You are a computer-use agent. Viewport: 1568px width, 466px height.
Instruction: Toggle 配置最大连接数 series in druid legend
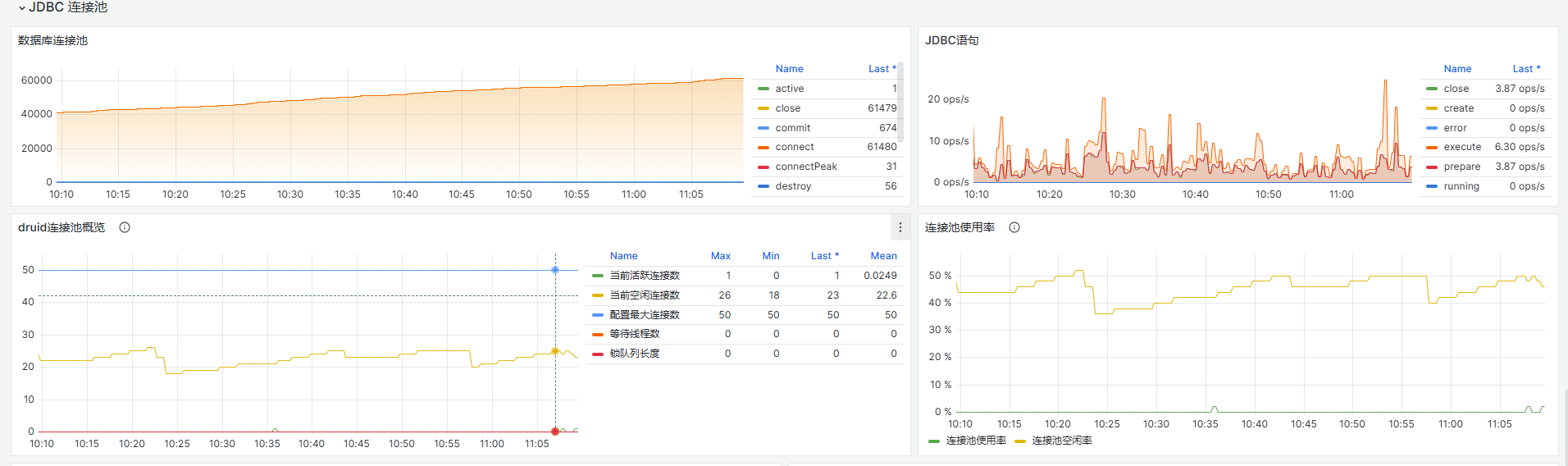(x=645, y=315)
